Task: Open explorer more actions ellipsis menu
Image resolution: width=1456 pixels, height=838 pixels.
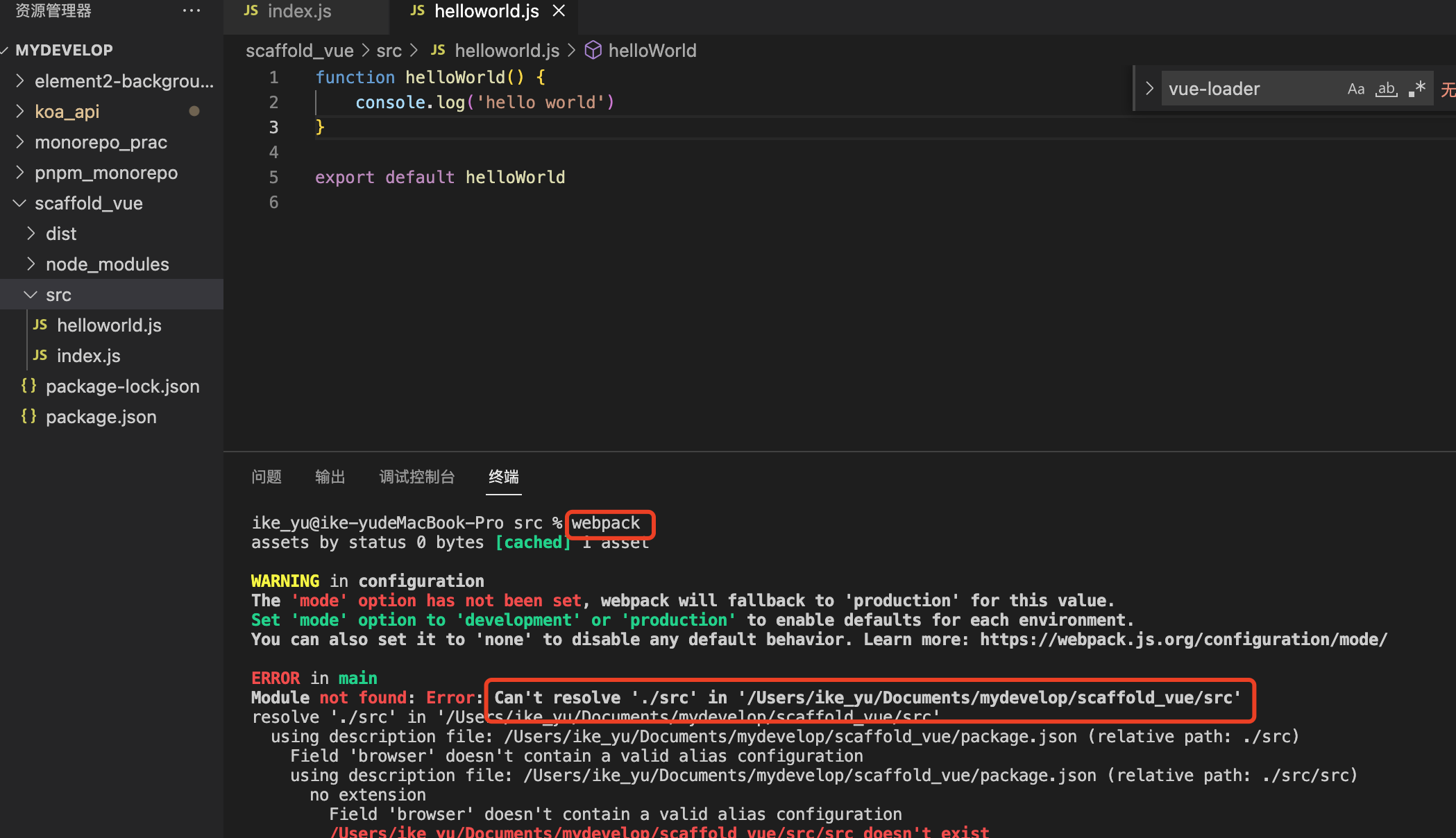Action: [192, 11]
